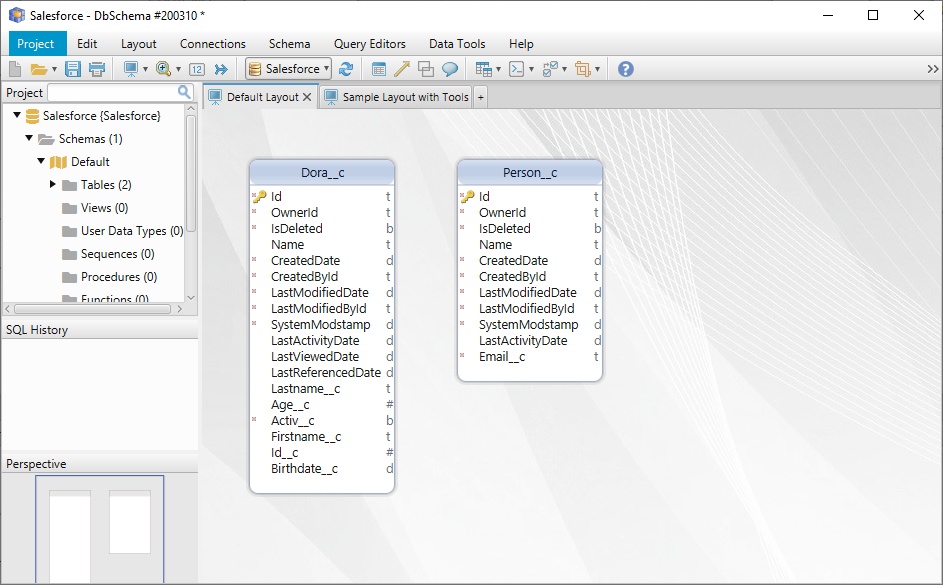Click the Id primary key icon in Dora__c
Screen dimensions: 943x585
[x=259, y=197]
